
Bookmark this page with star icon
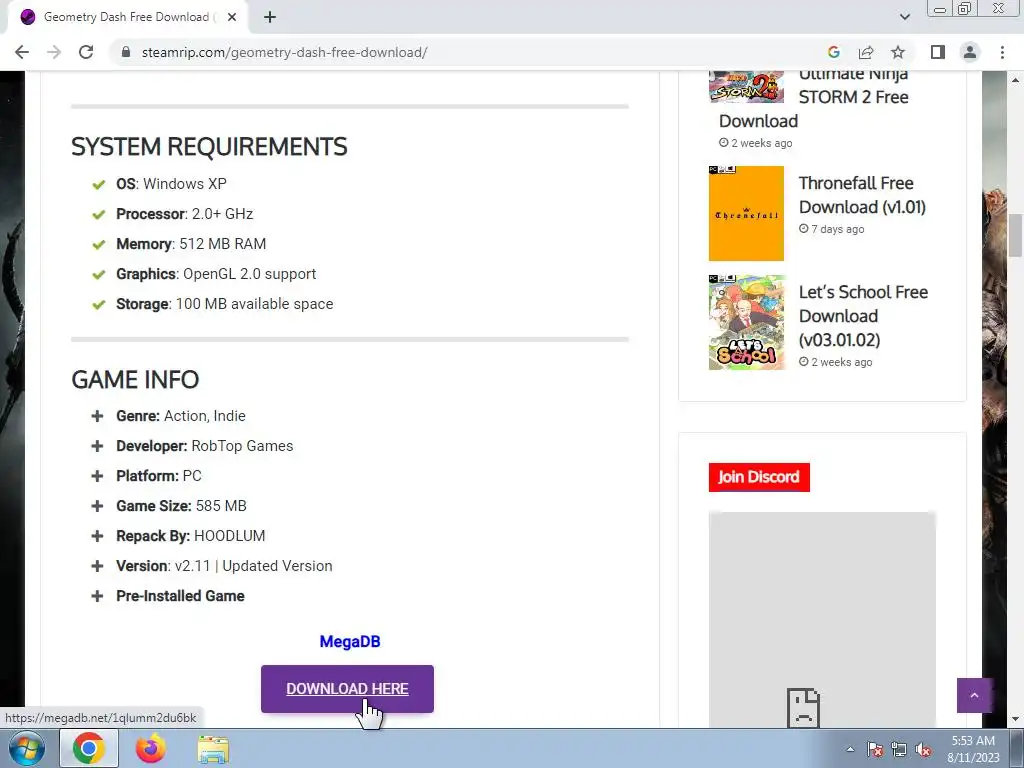coord(898,52)
